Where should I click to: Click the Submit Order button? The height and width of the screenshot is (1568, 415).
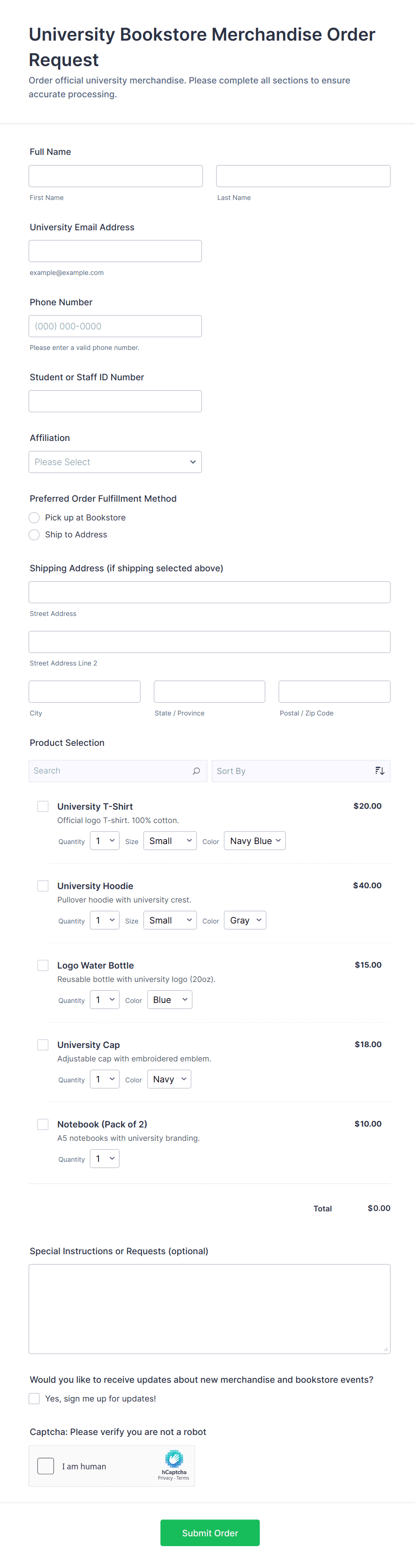pyautogui.click(x=210, y=1533)
